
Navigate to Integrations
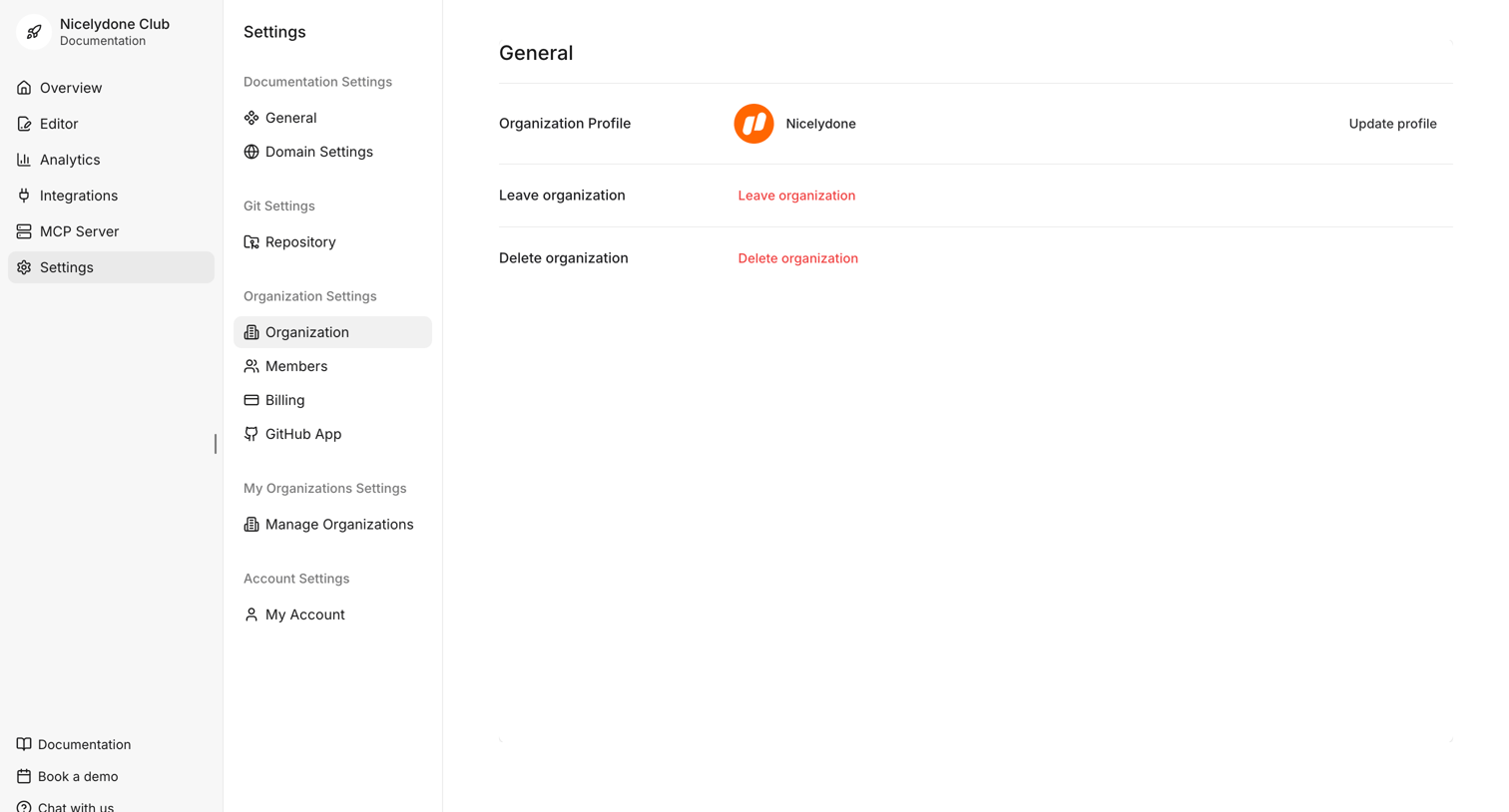111,196
